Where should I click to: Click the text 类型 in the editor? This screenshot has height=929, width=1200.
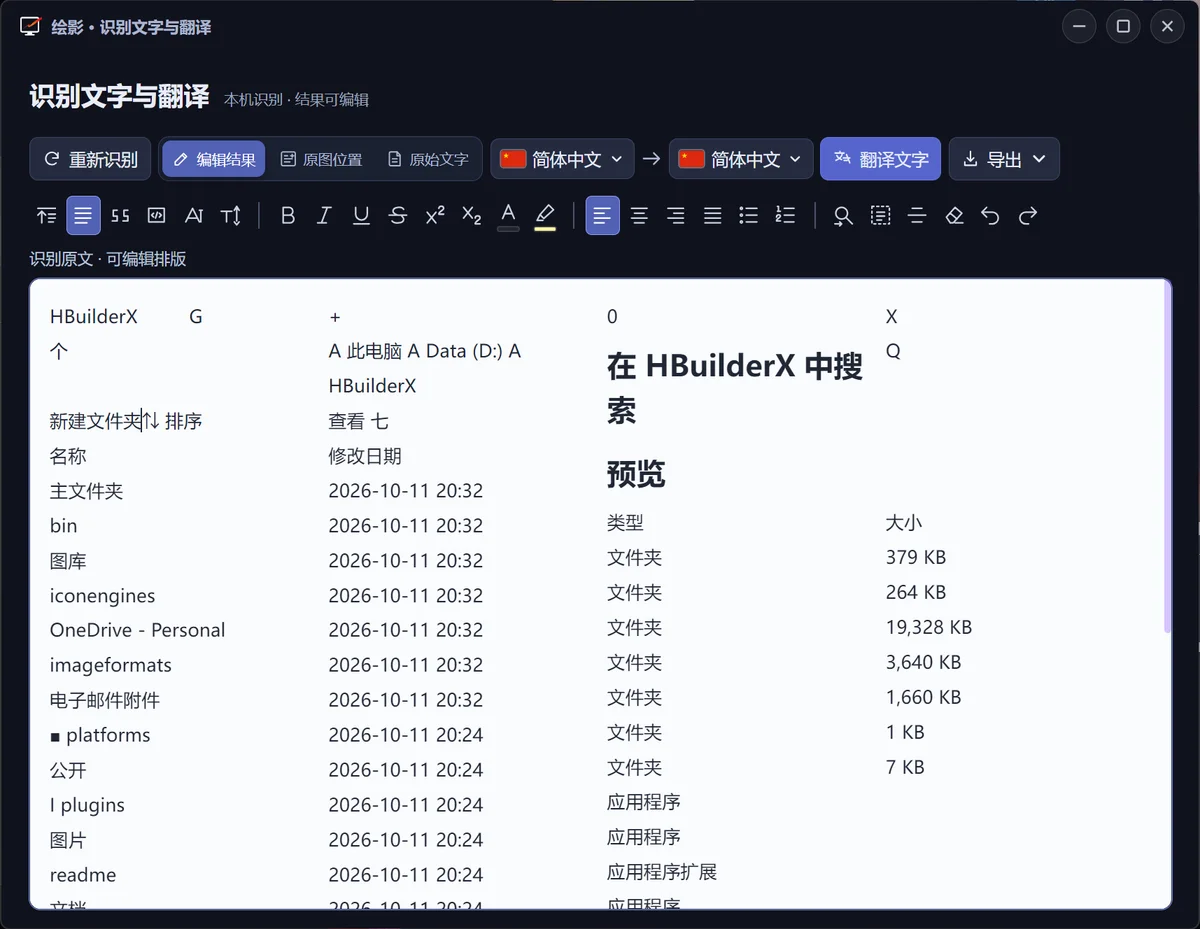pyautogui.click(x=625, y=522)
